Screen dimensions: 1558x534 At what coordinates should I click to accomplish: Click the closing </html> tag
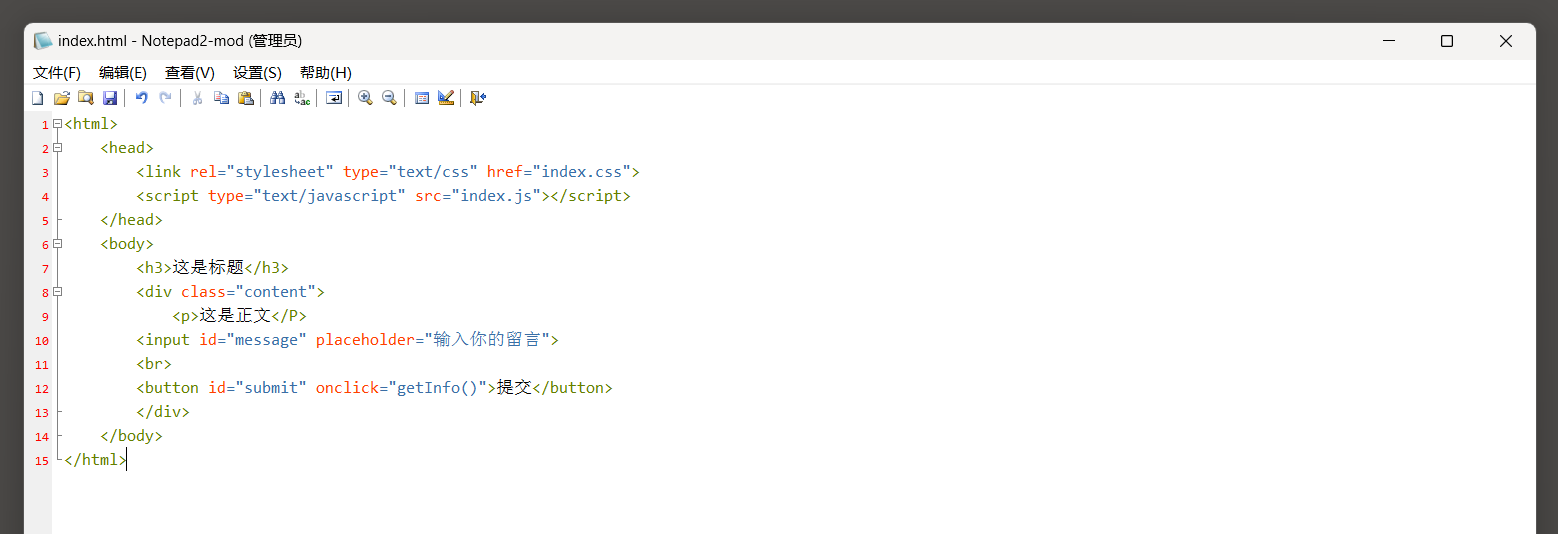[95, 460]
